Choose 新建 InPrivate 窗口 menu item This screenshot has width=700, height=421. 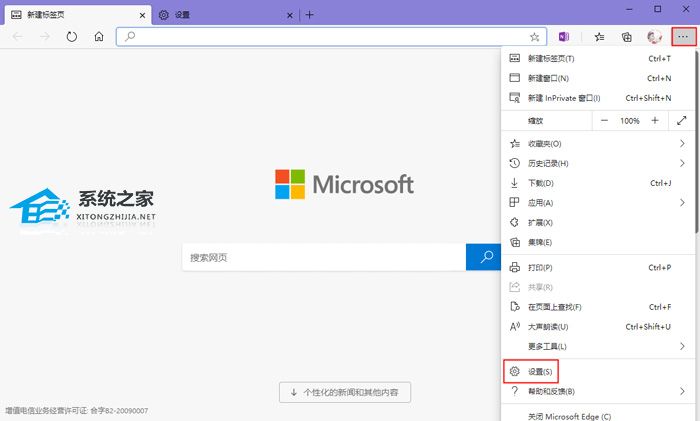[564, 98]
